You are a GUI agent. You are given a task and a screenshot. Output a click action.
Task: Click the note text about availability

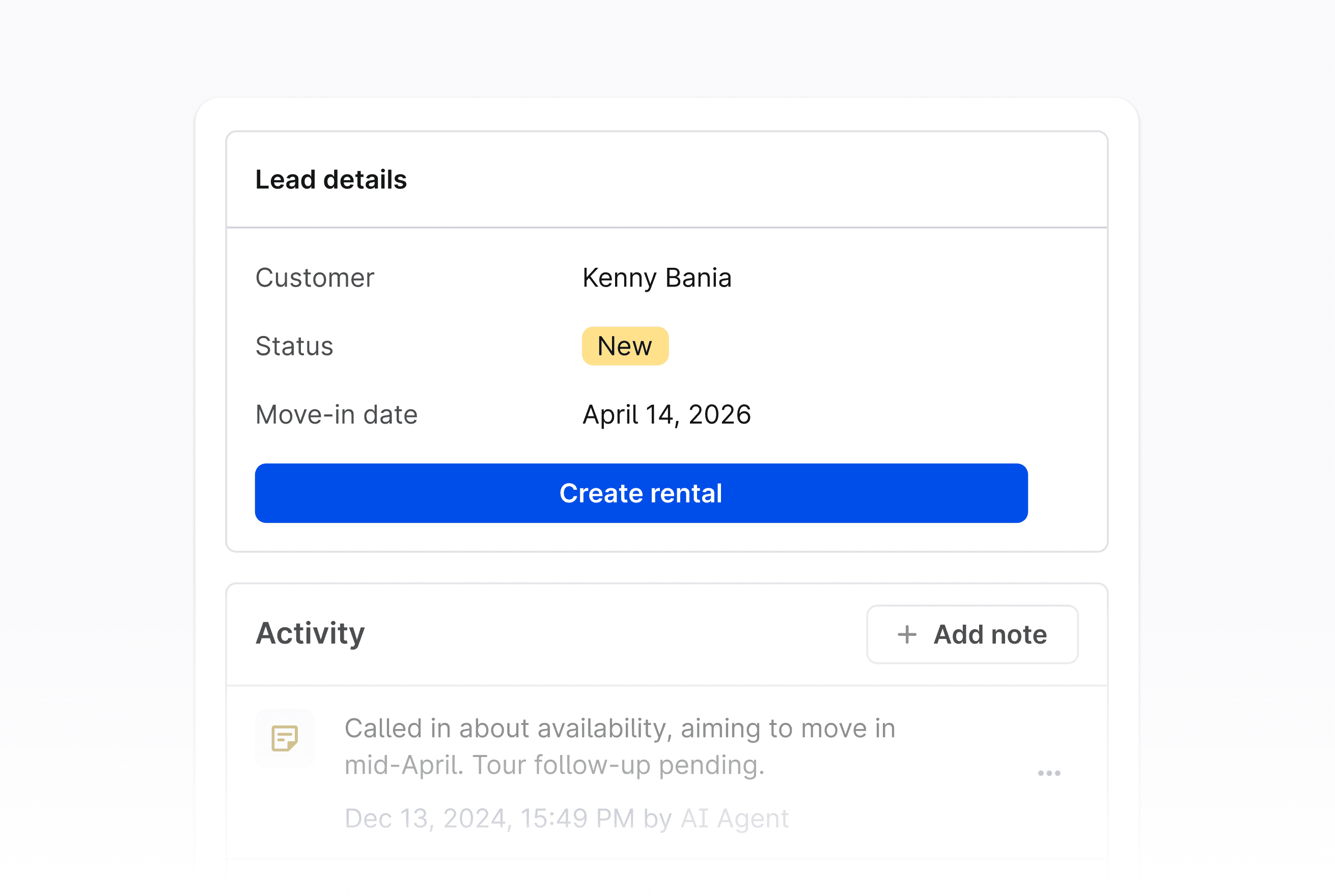click(620, 729)
